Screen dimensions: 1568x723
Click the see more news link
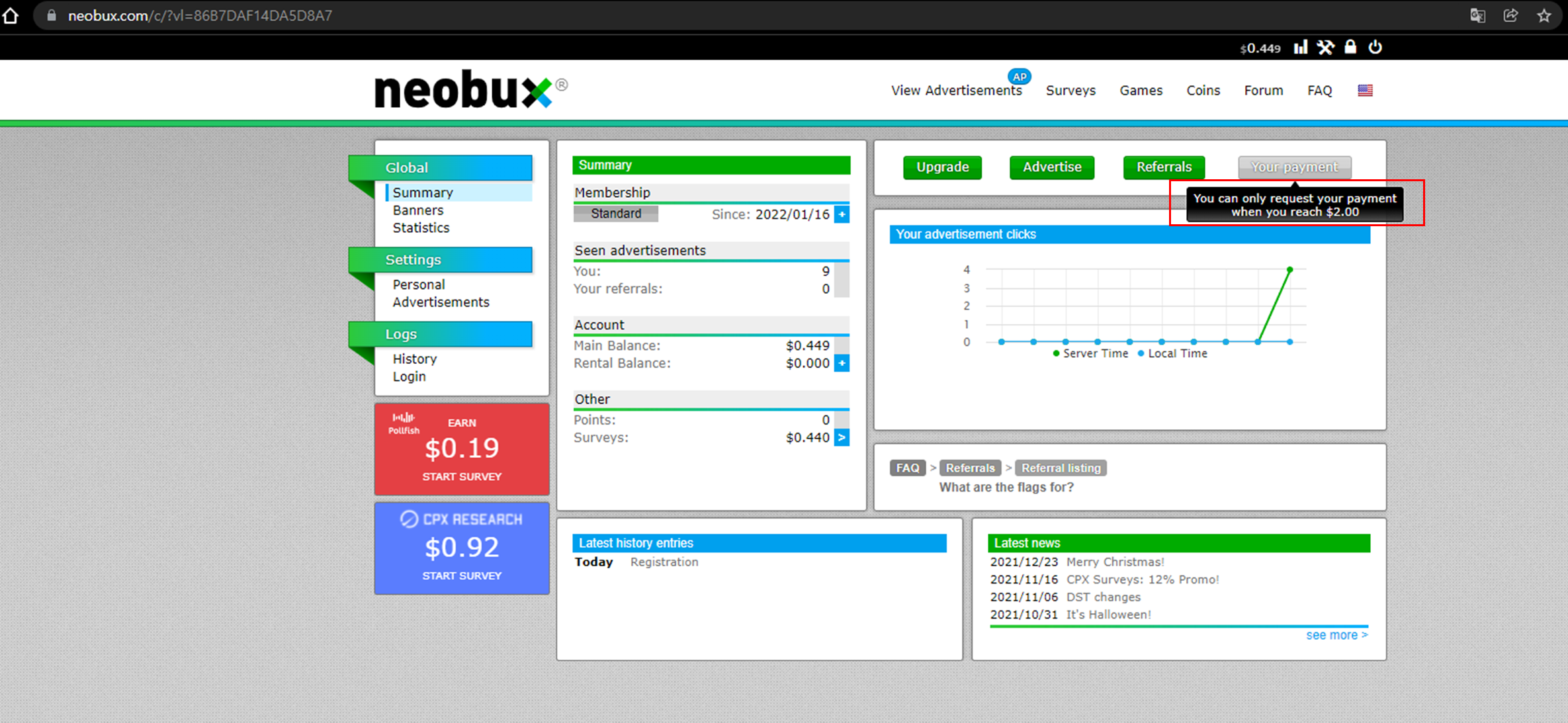point(1336,635)
